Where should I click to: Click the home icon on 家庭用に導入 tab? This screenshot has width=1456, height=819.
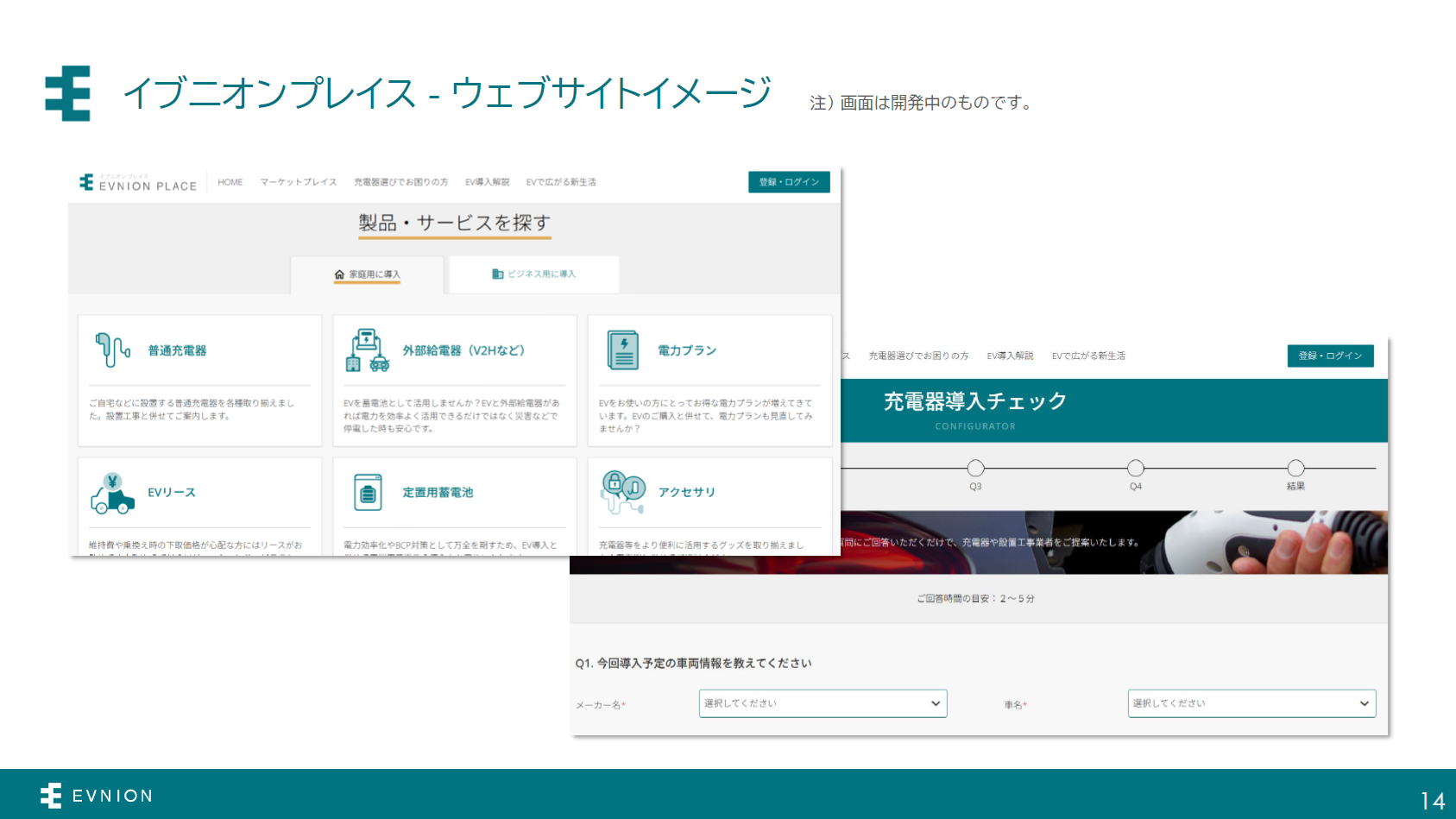pos(338,274)
